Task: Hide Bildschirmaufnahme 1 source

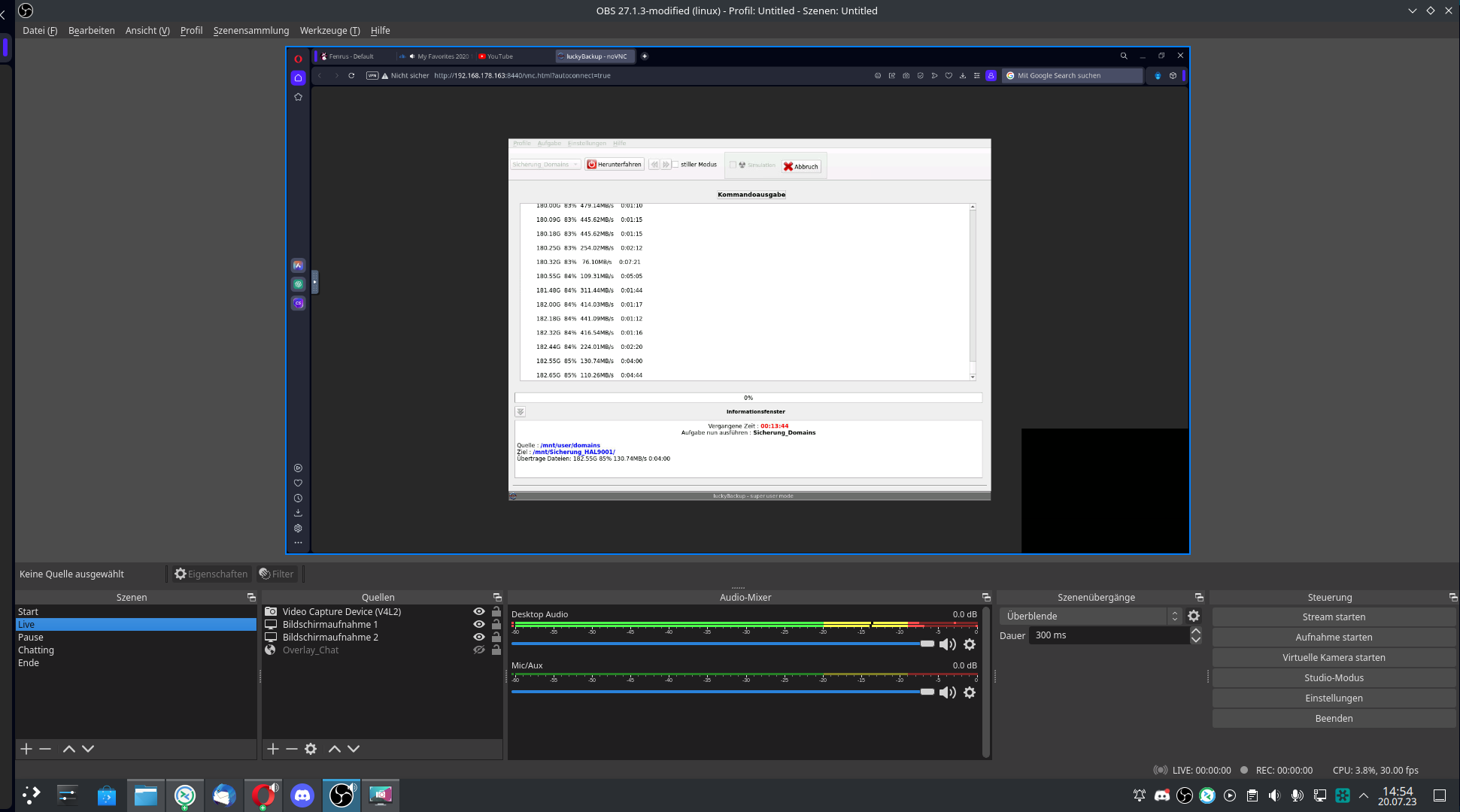Action: point(479,625)
